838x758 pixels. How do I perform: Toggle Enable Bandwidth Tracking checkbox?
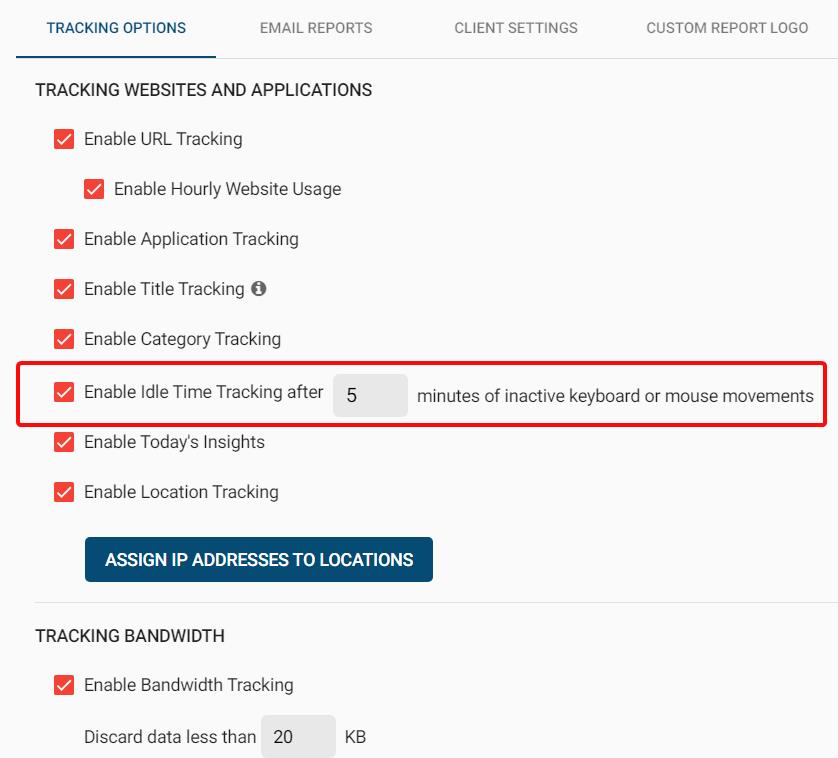64,685
